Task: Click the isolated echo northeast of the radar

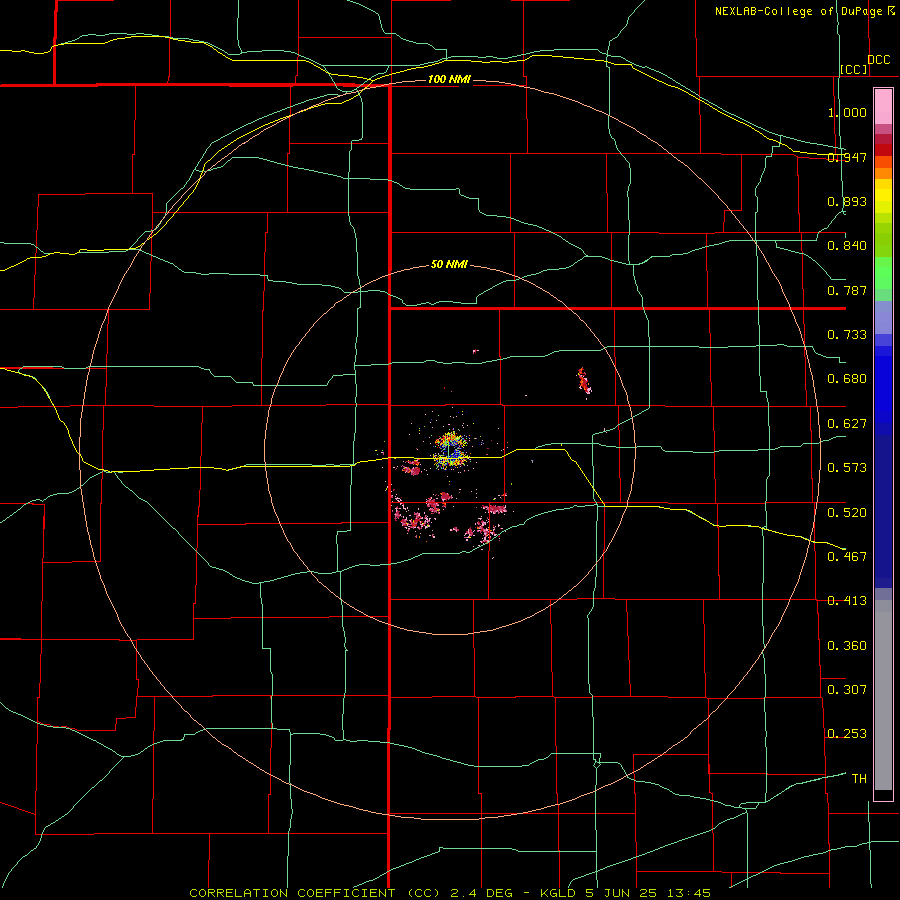Action: 584,382
